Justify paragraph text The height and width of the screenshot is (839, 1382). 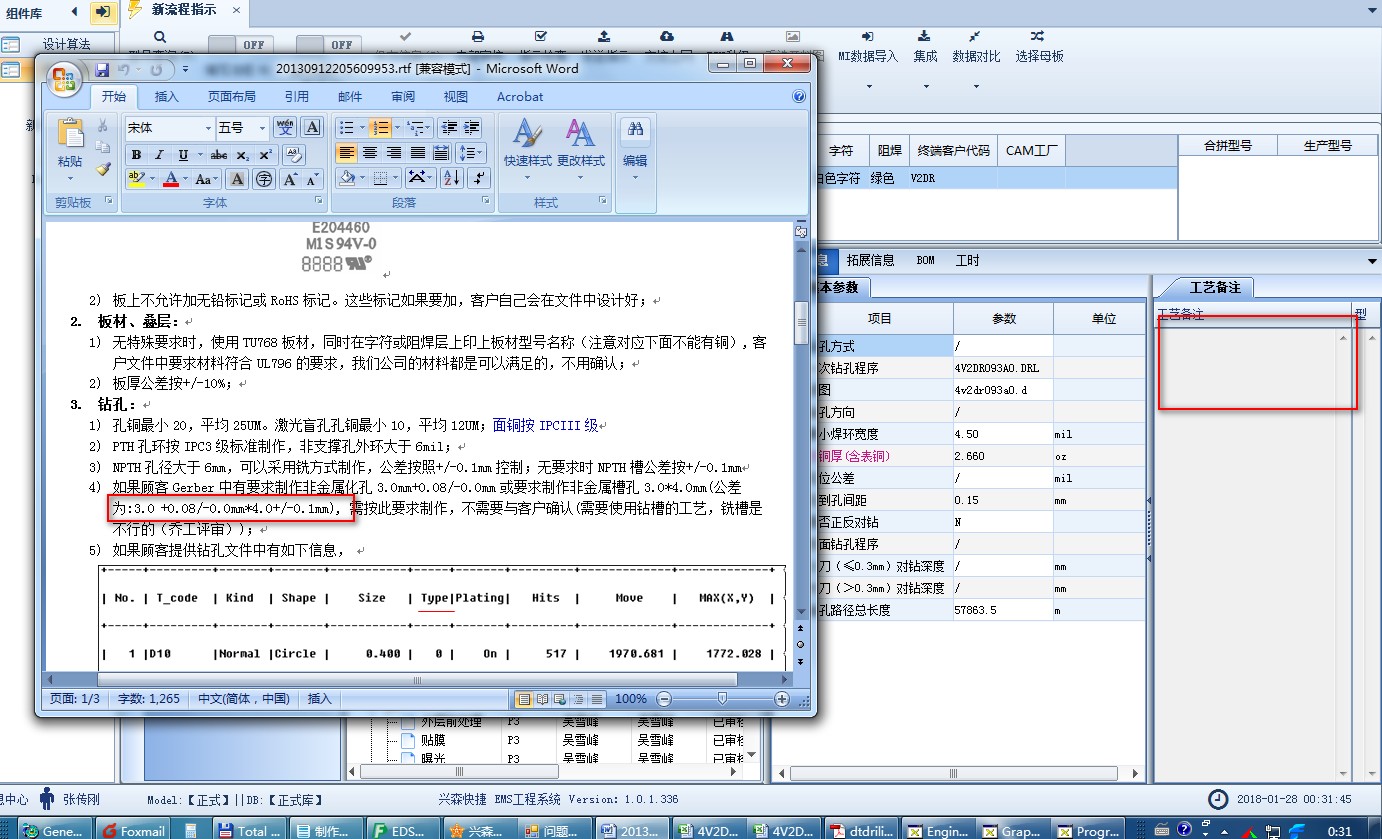click(x=417, y=153)
